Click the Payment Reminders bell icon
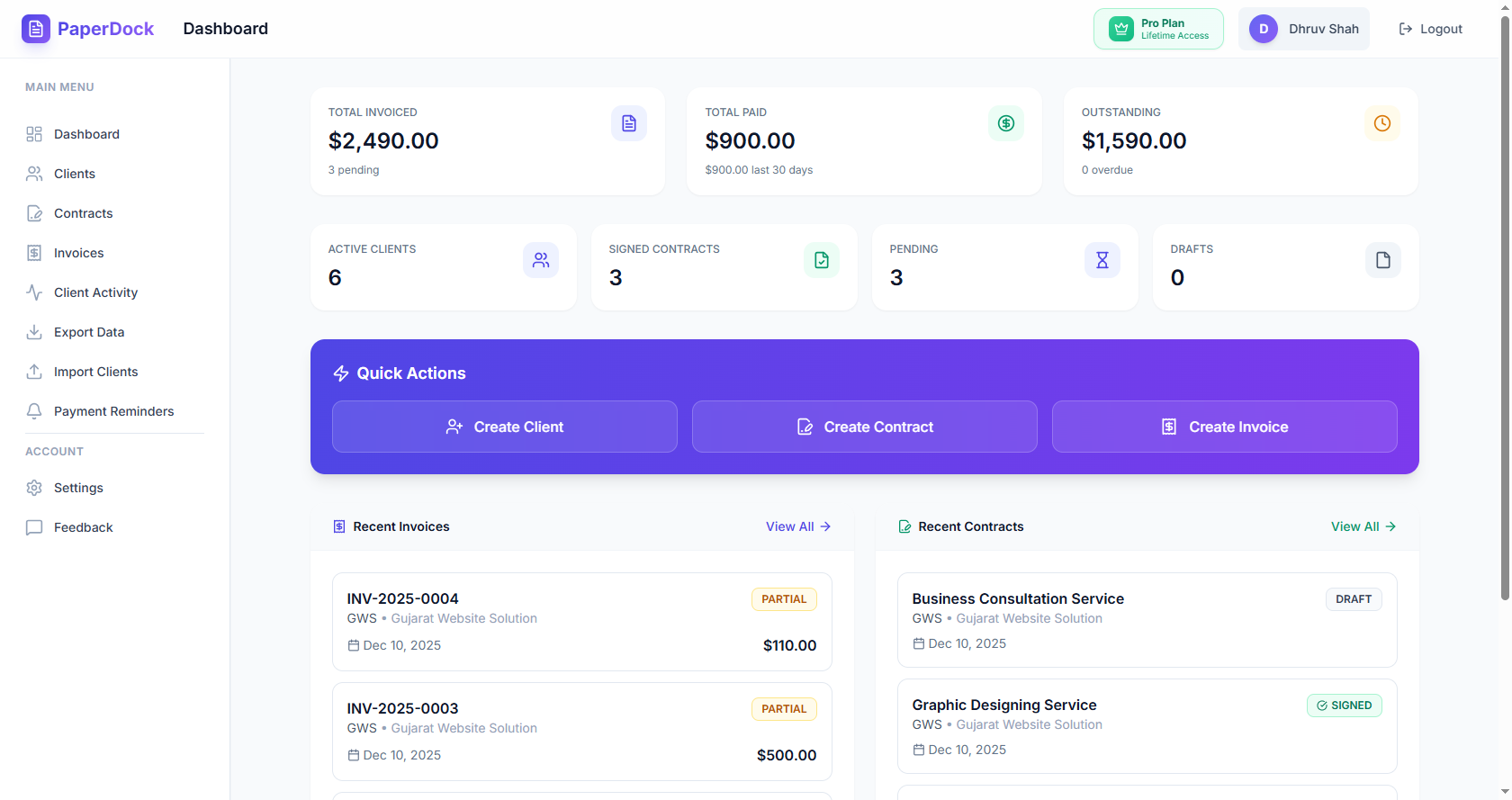This screenshot has width=1512, height=800. [x=34, y=411]
